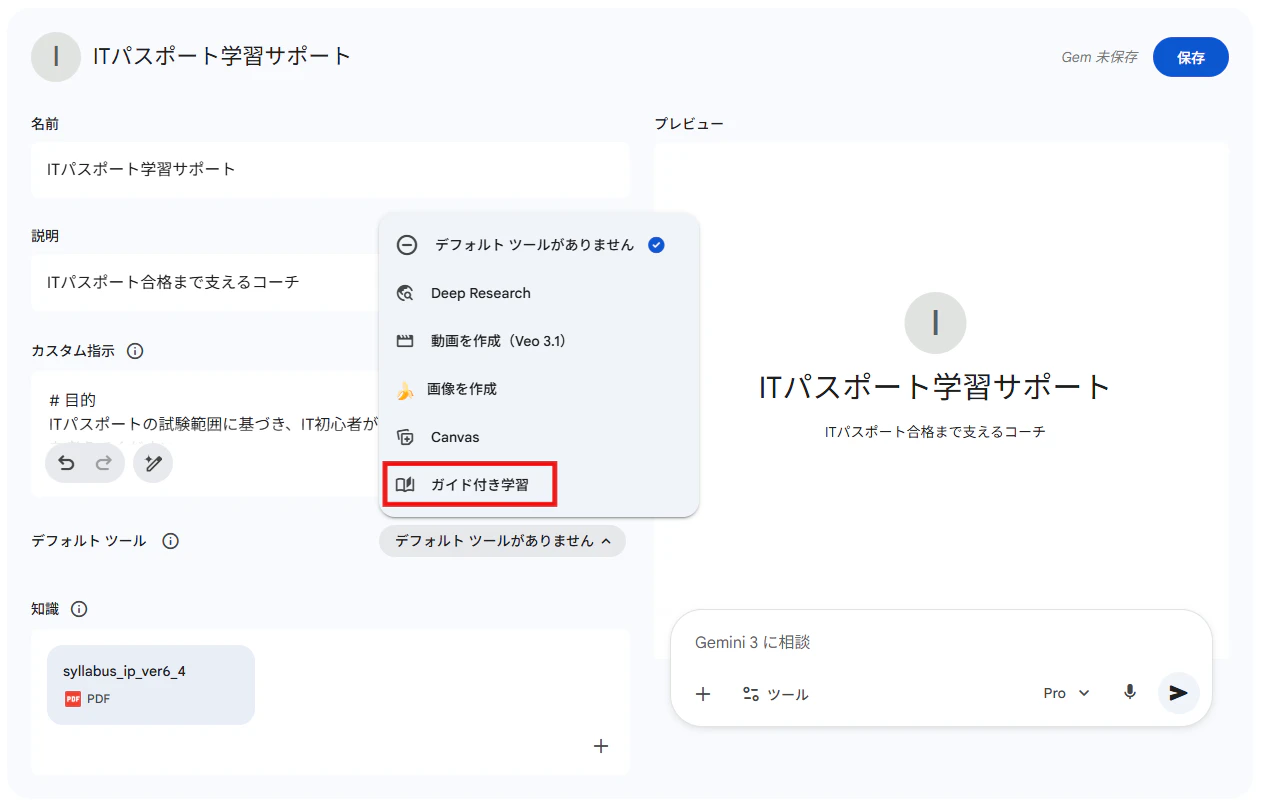Select Deep Research from tool menu

(x=539, y=293)
